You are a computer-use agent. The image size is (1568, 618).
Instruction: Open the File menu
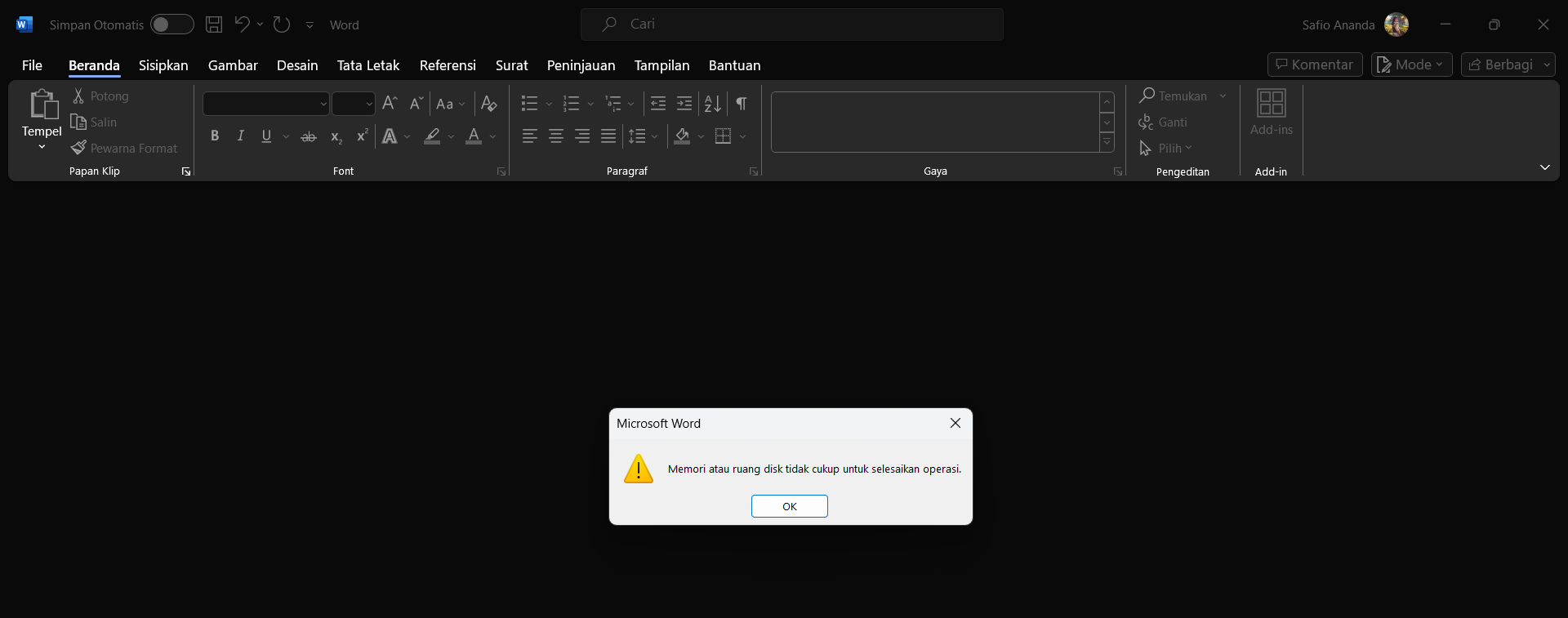(x=32, y=65)
